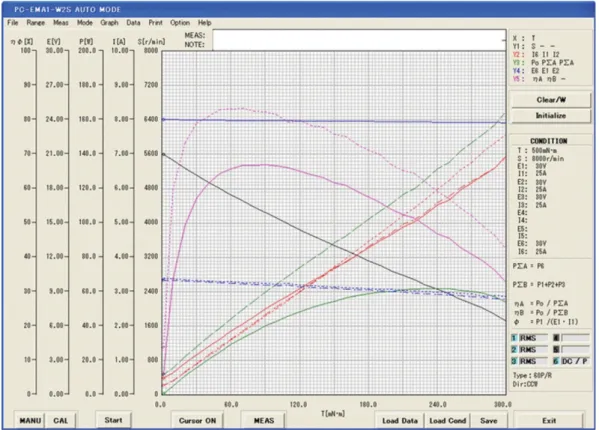This screenshot has height=430, width=599.
Task: Click the P[W] axis header
Action: click(x=86, y=41)
